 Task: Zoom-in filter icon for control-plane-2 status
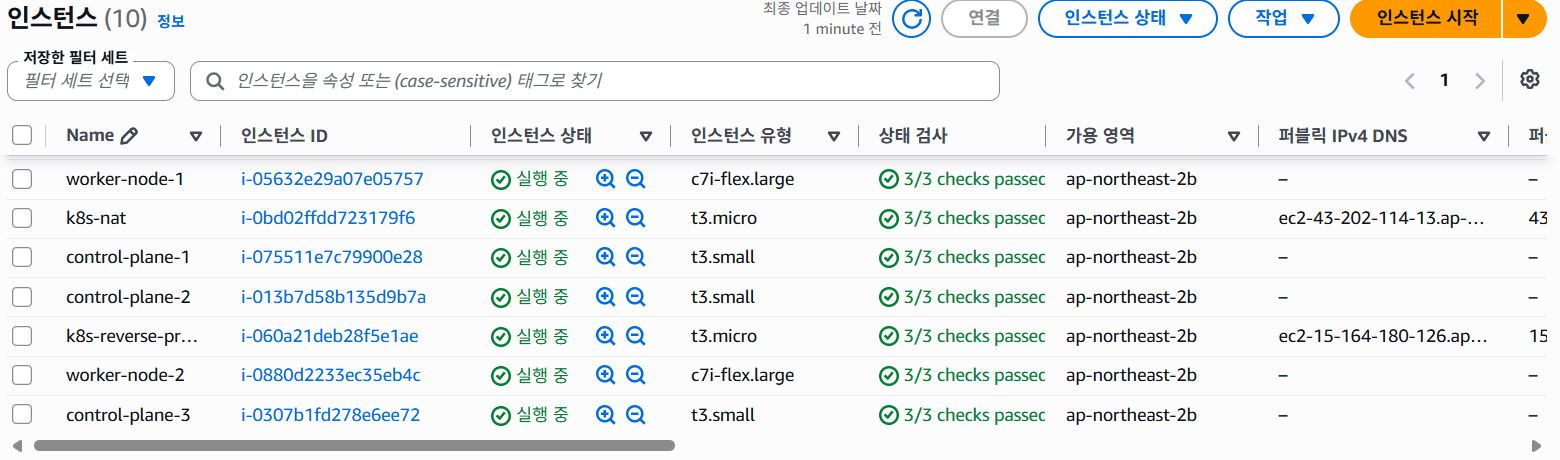pos(605,297)
